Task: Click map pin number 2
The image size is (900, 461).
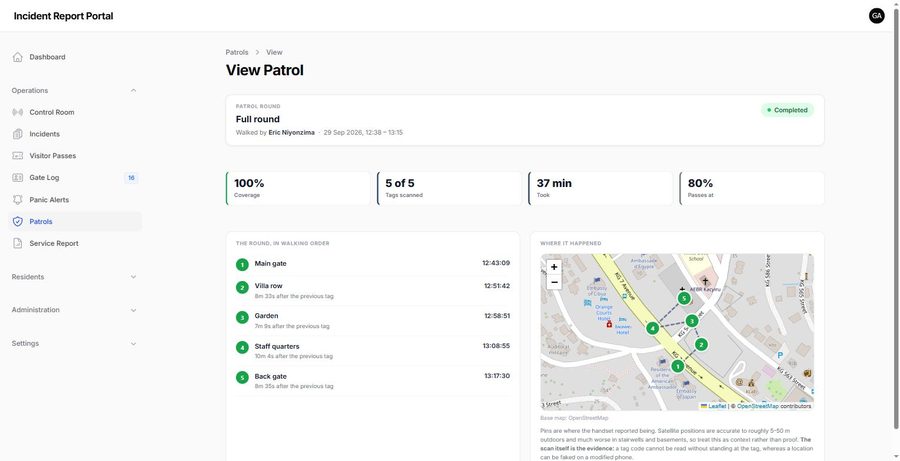Action: 701,344
